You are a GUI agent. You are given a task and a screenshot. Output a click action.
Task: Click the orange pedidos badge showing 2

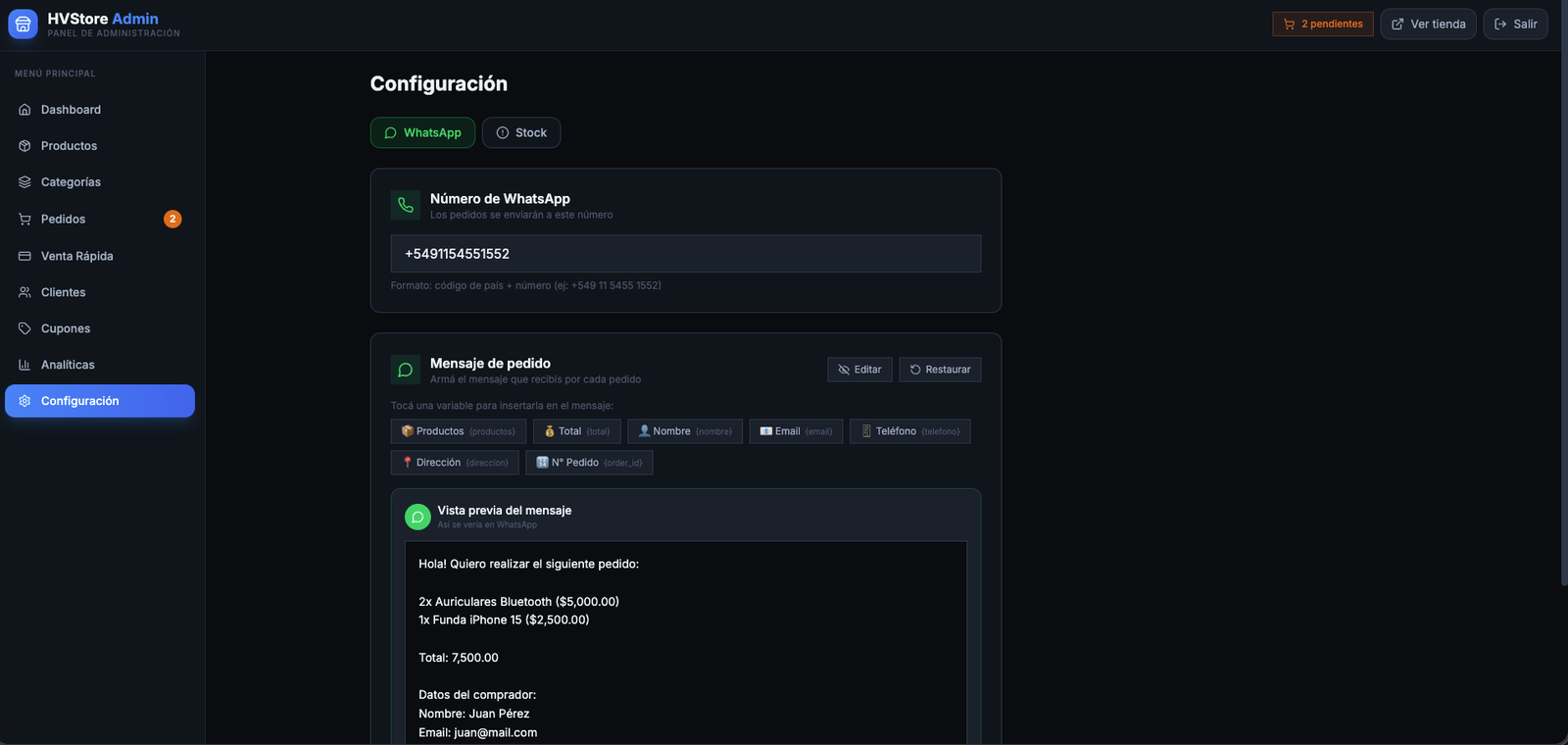172,219
